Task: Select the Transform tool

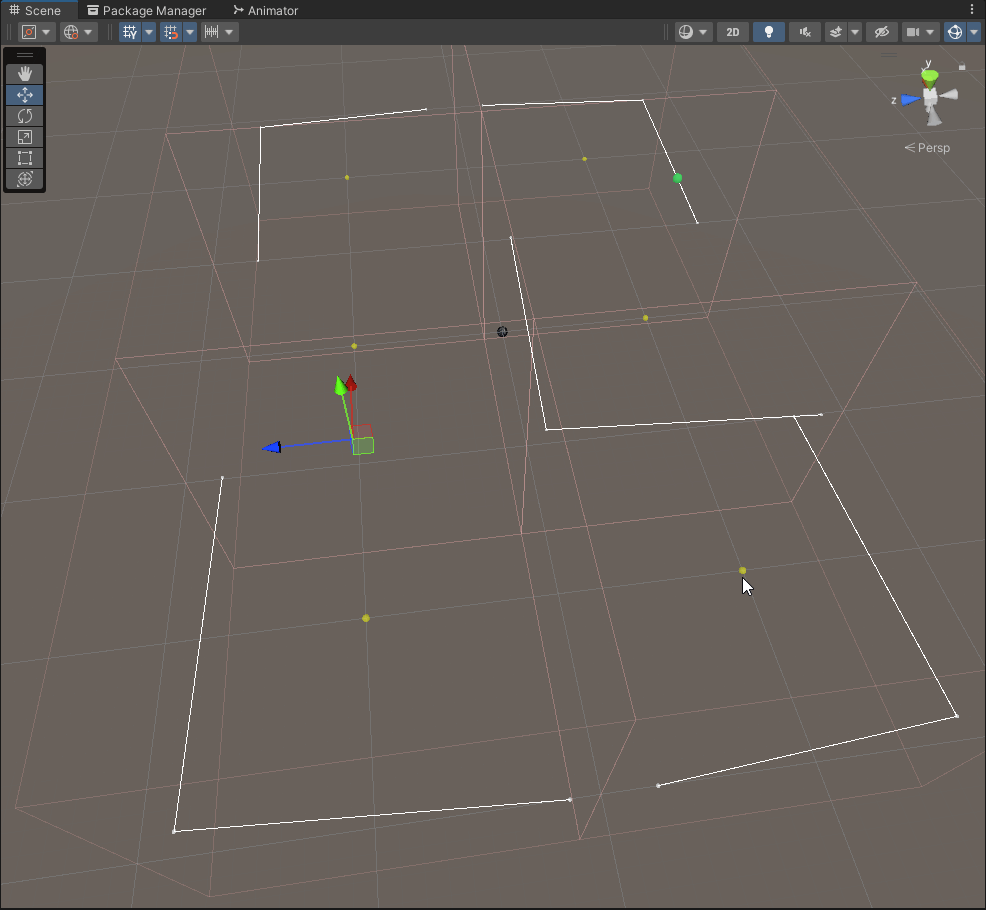Action: 25,179
